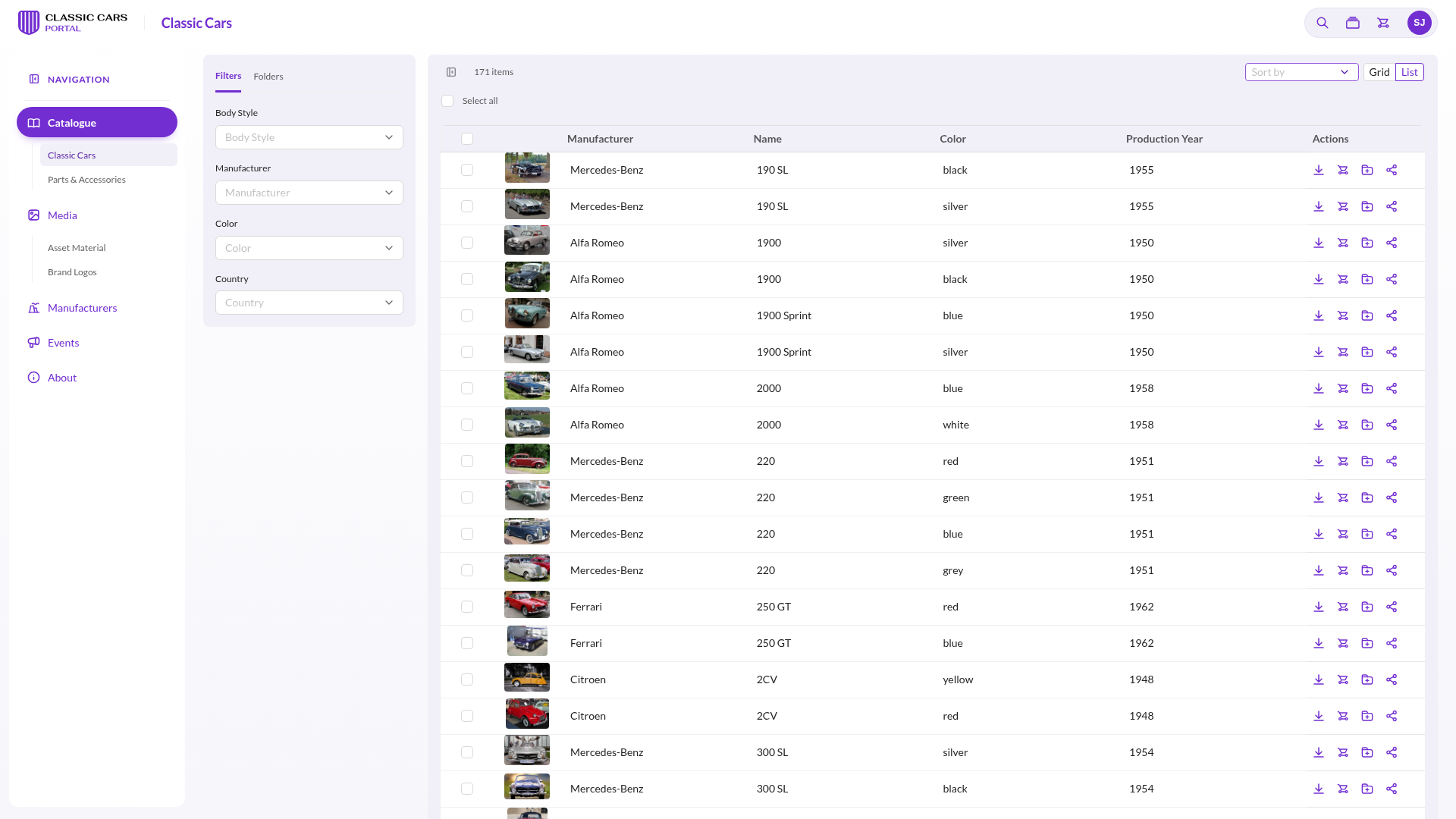Open the Manufacturer filter dropdown
Image resolution: width=1456 pixels, height=819 pixels.
(x=309, y=193)
